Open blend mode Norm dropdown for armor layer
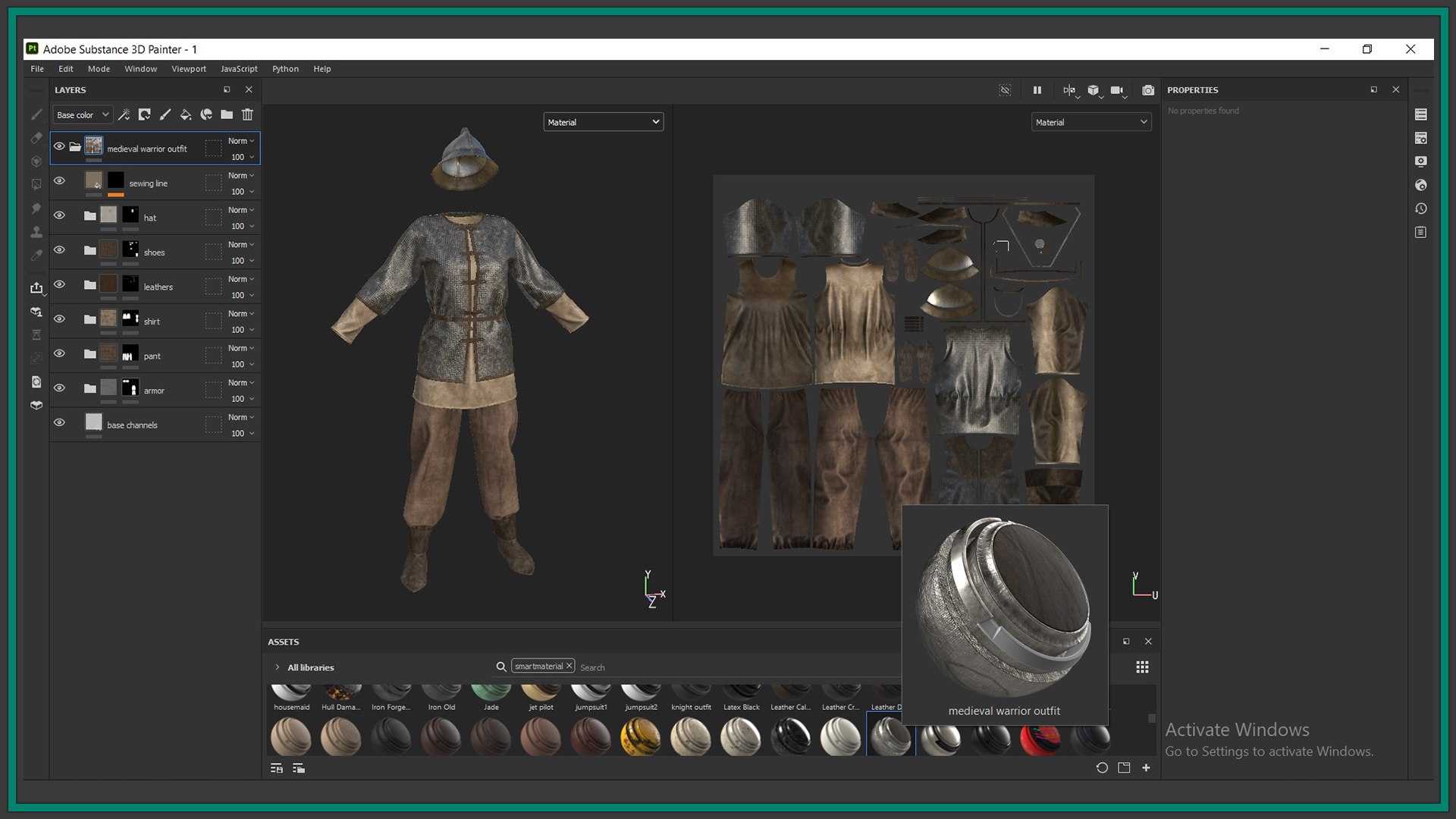 pos(241,383)
